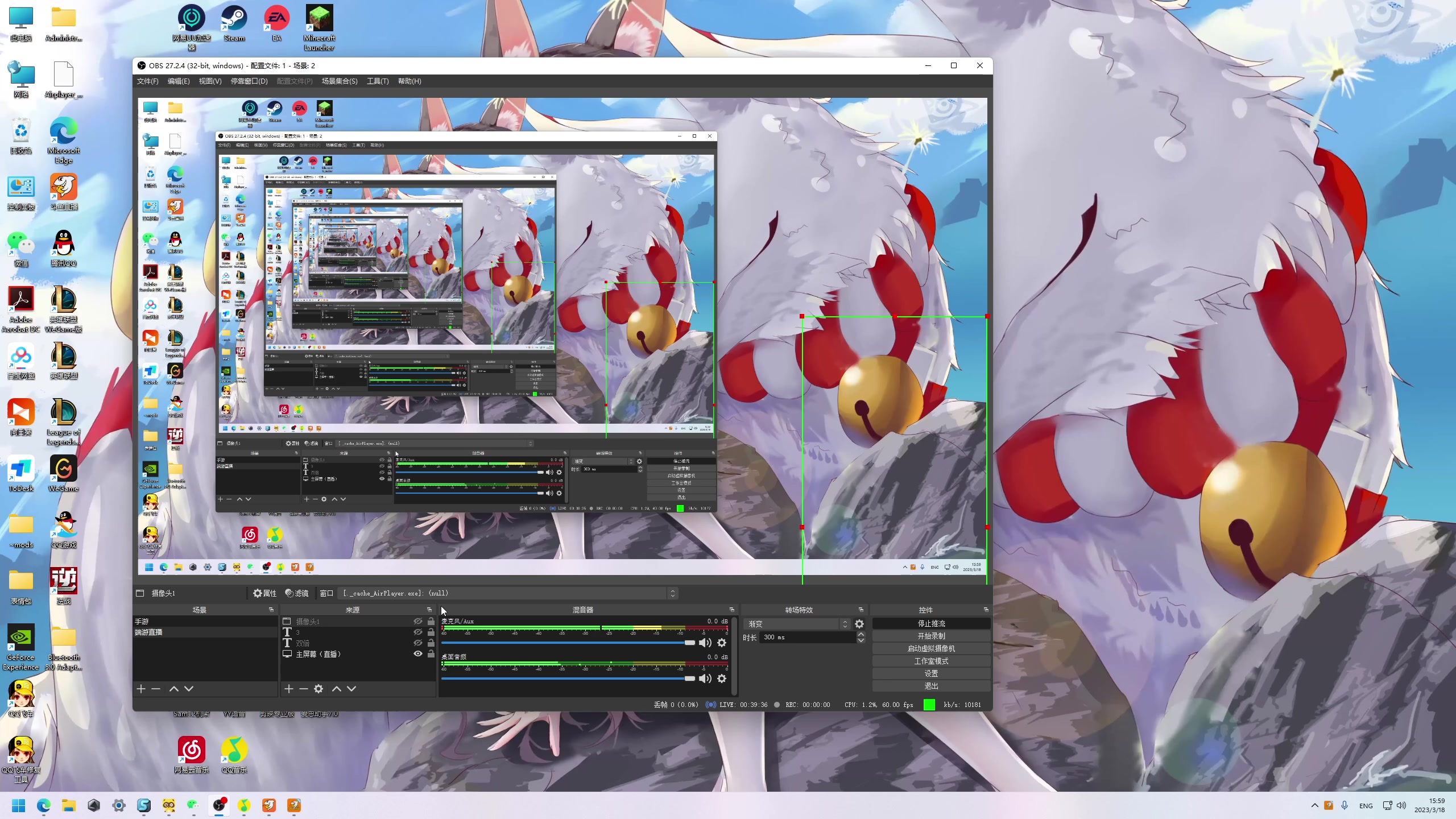1456x819 pixels.
Task: Open Steam desktop shortcut
Action: [x=234, y=23]
